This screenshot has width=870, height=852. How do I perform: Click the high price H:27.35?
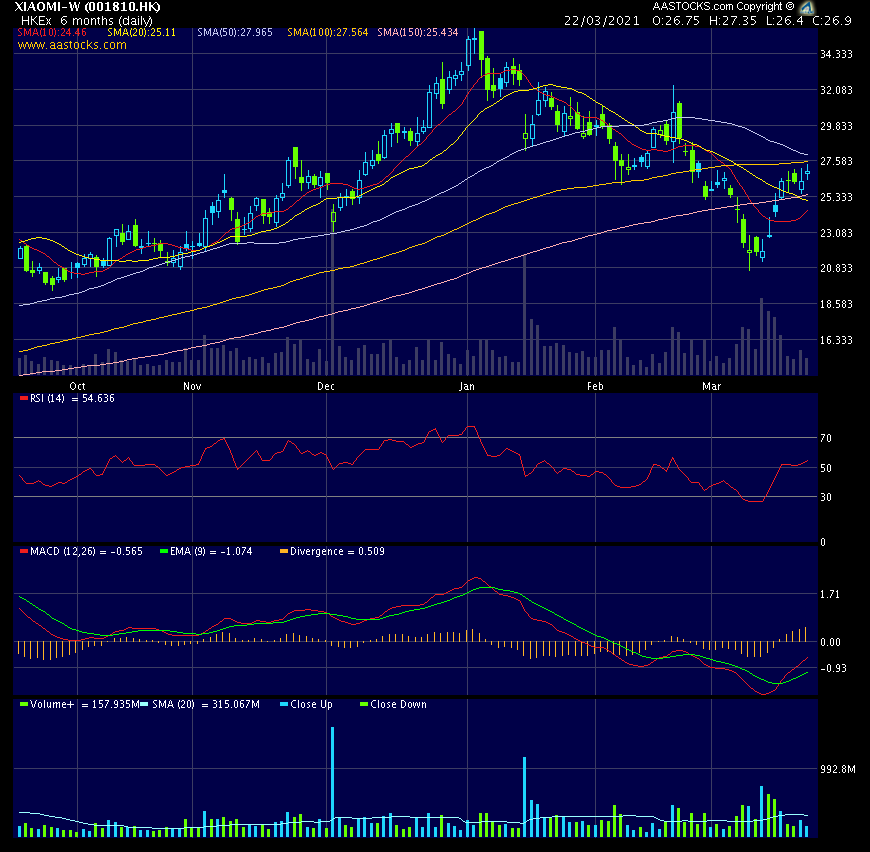732,21
